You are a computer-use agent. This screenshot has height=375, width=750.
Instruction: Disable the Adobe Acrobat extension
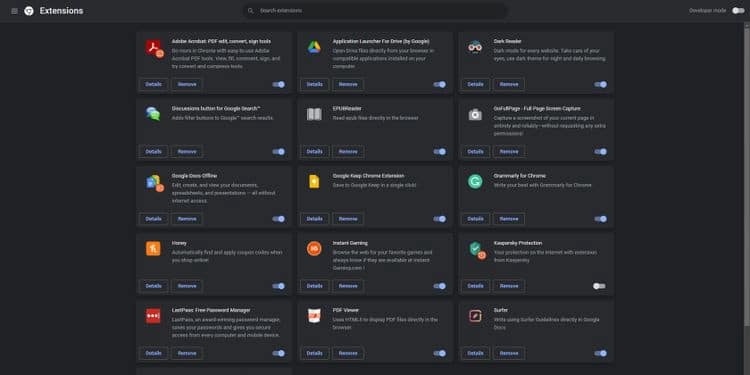[278, 84]
